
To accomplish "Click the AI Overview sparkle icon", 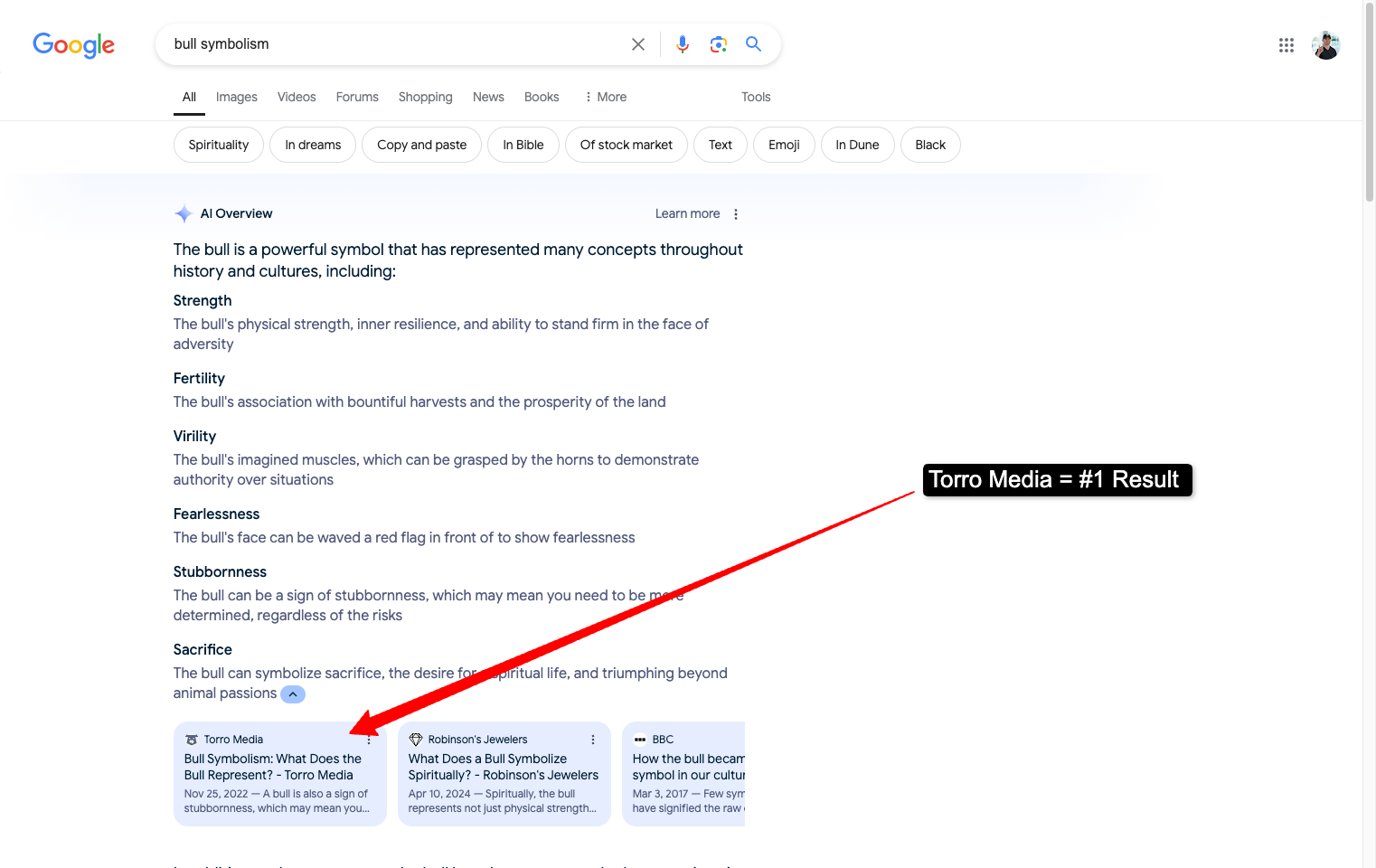I will point(184,213).
